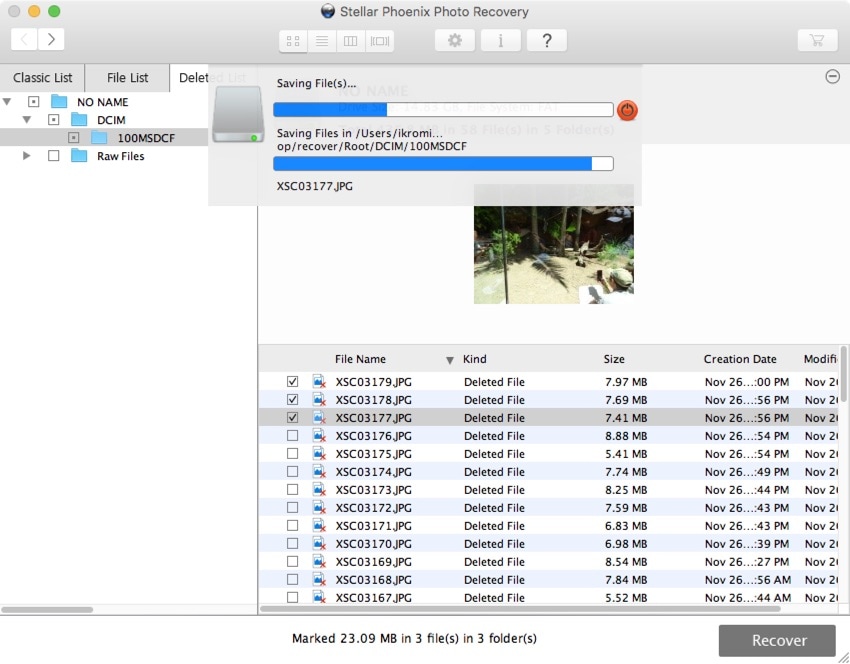Select the XSC03167.JPG file name

(374, 597)
